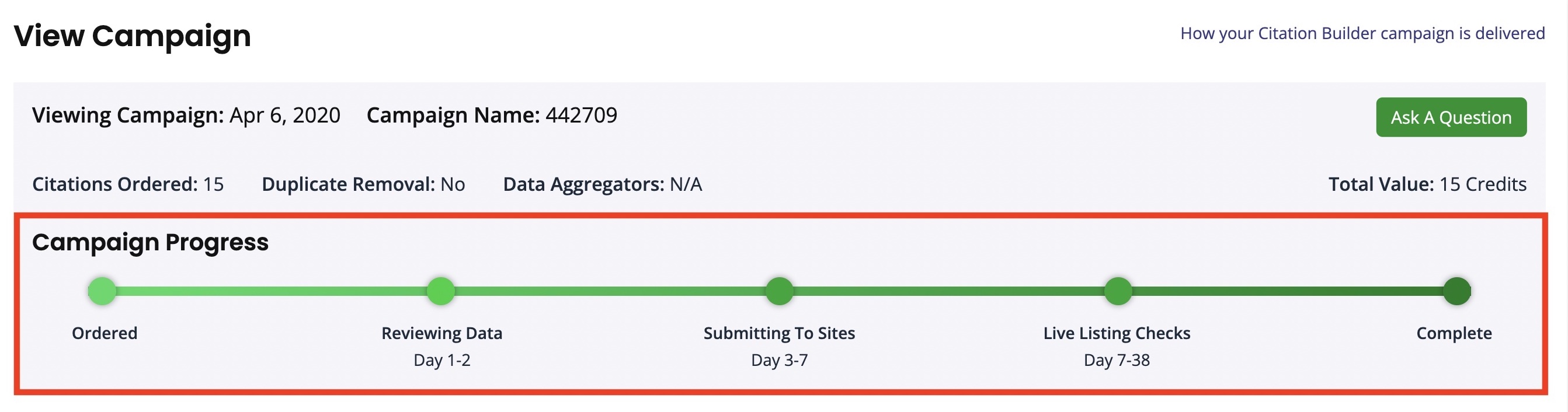The image size is (1568, 412).
Task: Select the Reviewing Data progress dot
Action: tap(441, 291)
